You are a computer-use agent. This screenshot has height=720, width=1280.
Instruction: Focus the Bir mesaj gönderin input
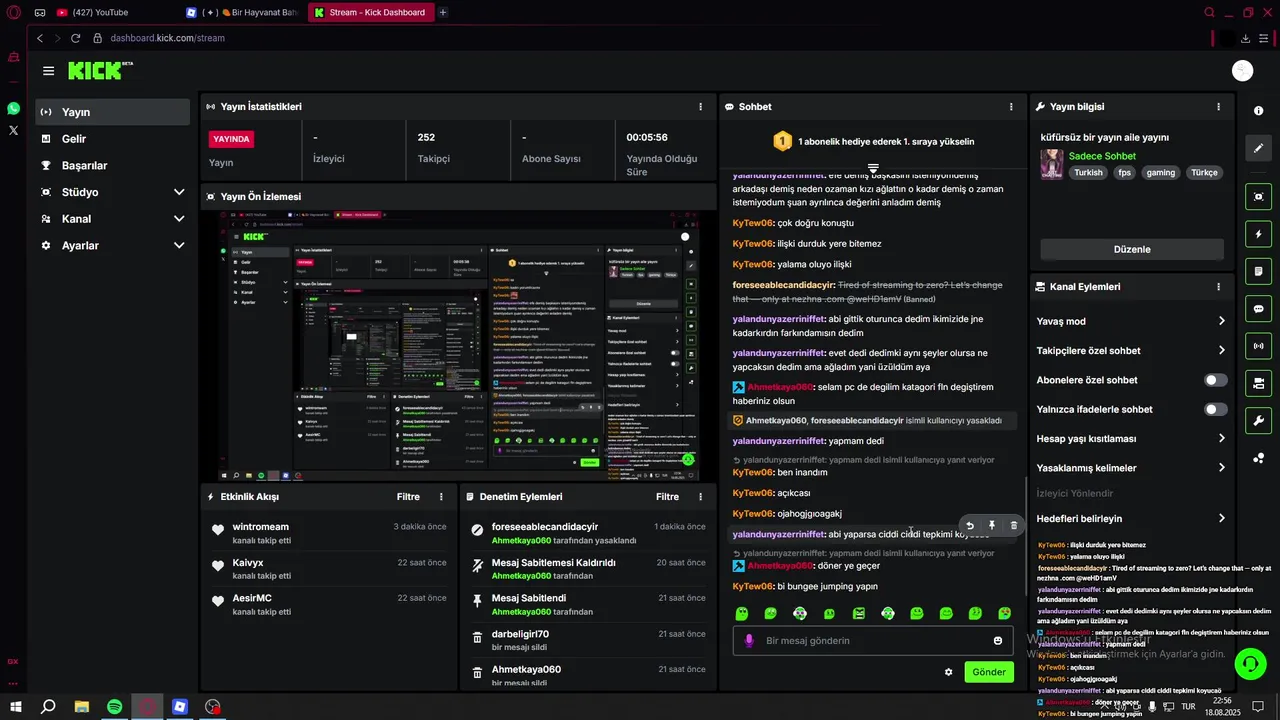pos(873,641)
